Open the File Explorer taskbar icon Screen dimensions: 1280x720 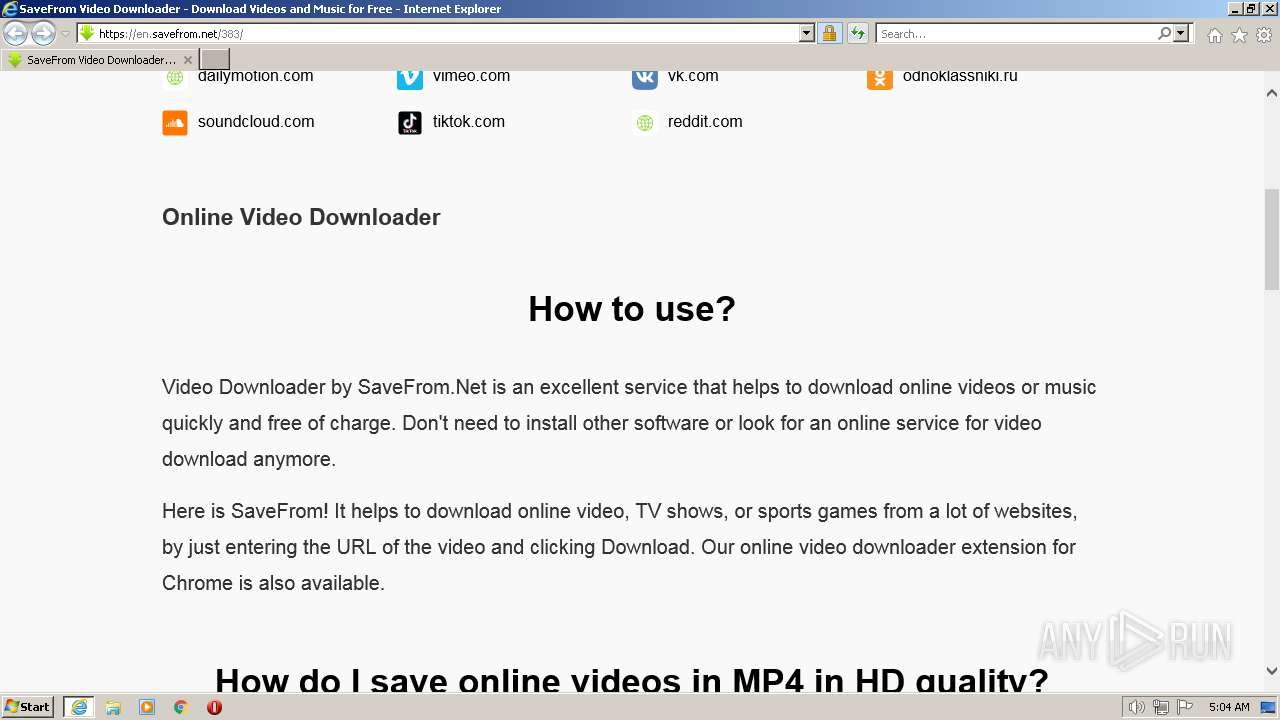tap(113, 707)
